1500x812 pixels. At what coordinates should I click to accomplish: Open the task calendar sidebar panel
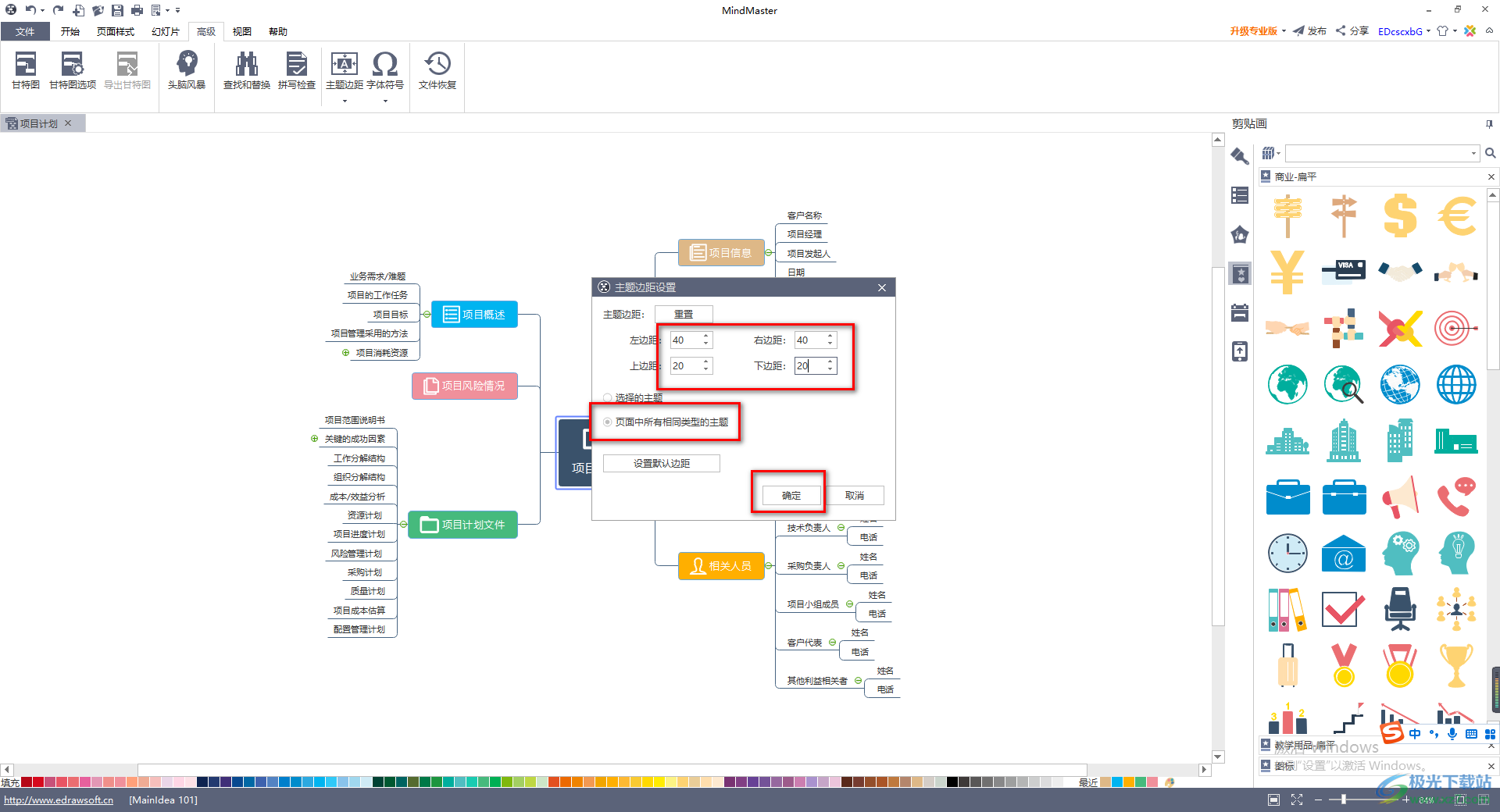[1240, 312]
